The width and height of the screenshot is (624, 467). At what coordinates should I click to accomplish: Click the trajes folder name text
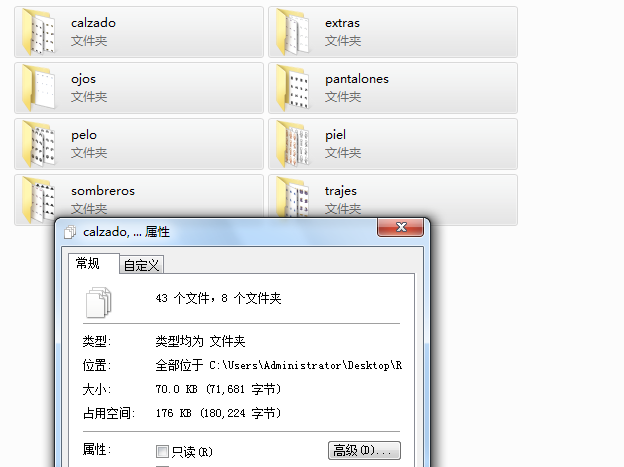pyautogui.click(x=341, y=191)
